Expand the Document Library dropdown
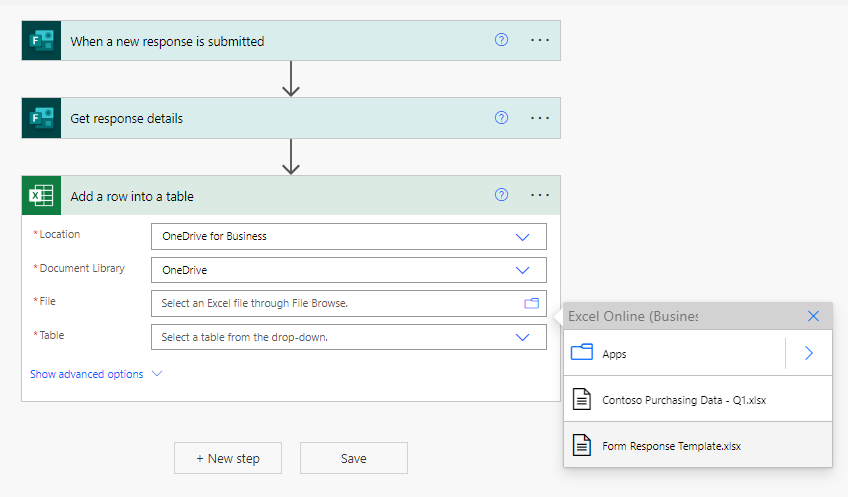The image size is (848, 497). point(522,270)
